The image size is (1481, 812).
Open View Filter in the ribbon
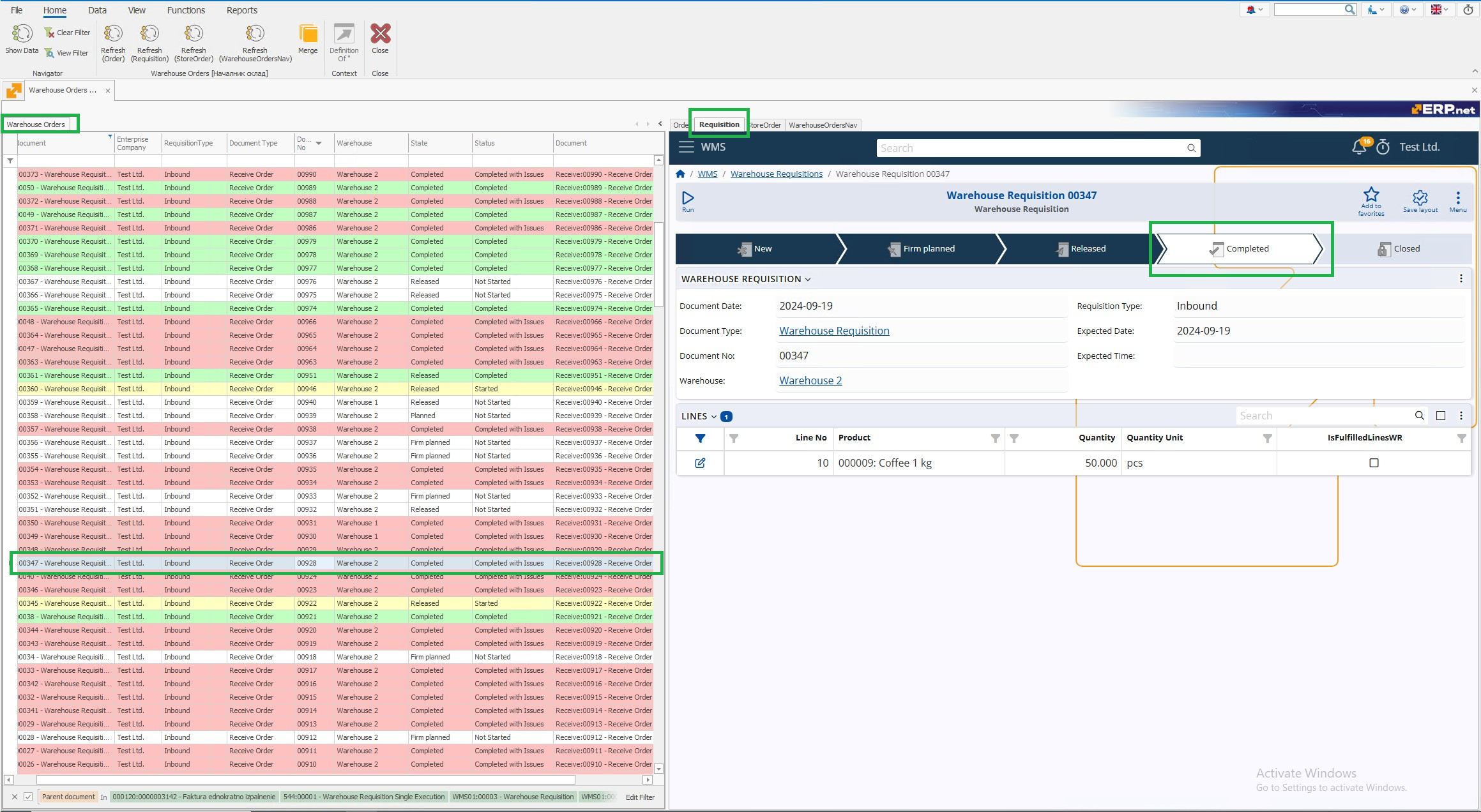pos(66,53)
